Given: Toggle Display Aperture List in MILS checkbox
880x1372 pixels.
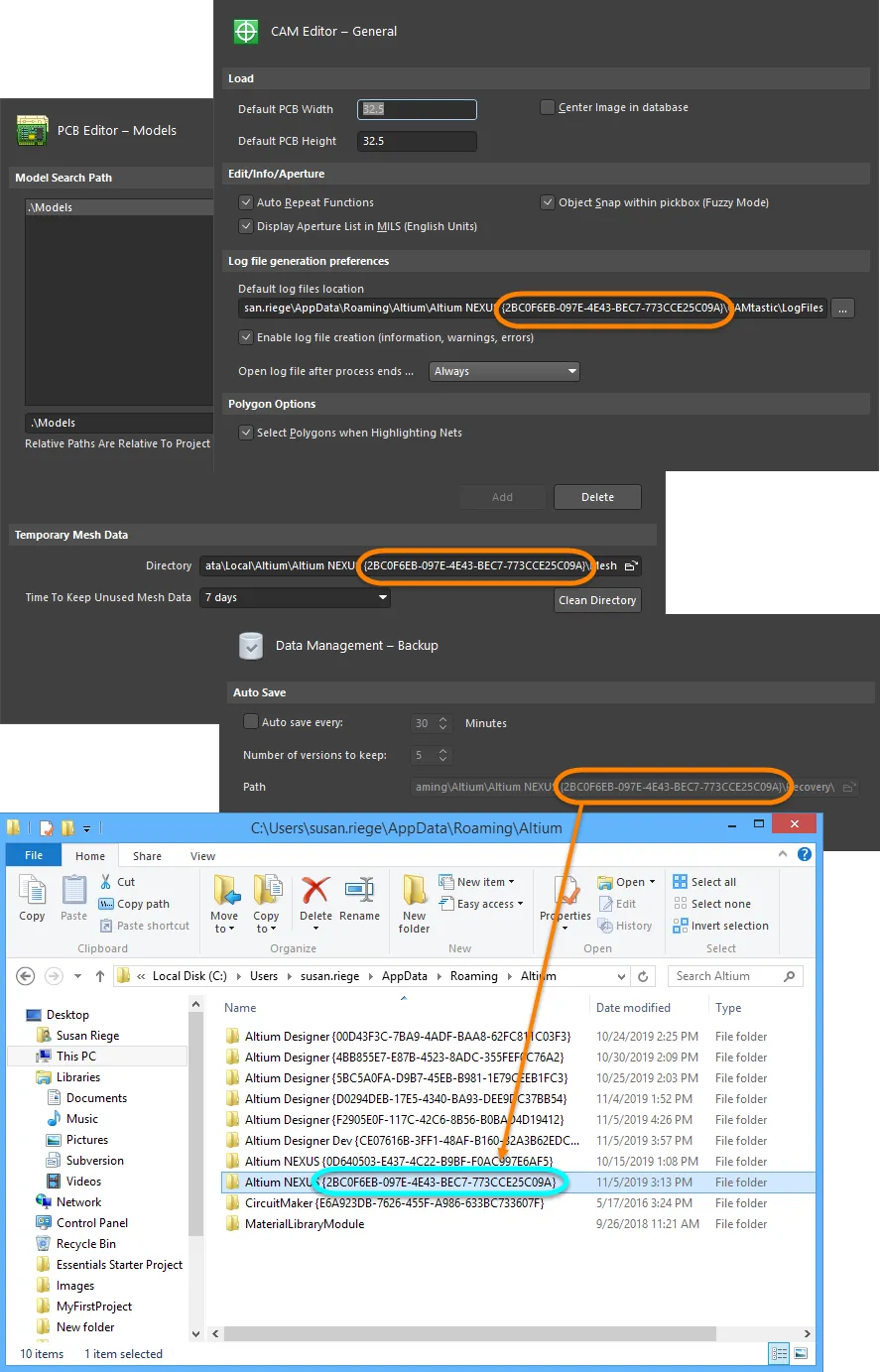Looking at the screenshot, I should (246, 226).
